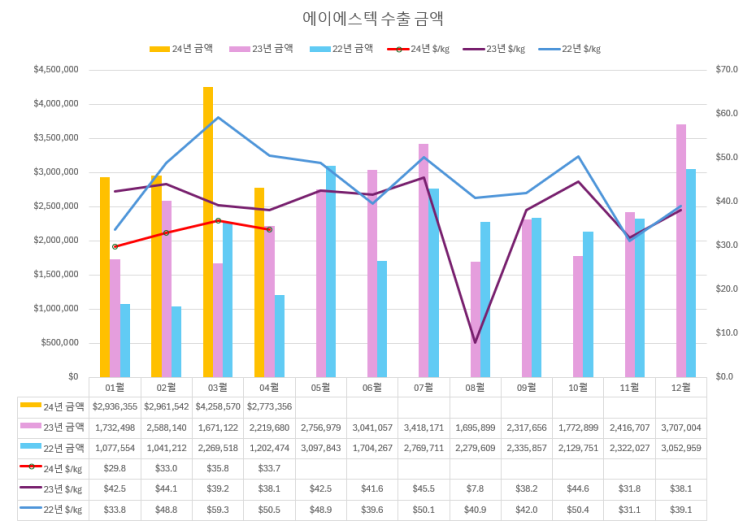Click the $40.0 right axis label
The width and height of the screenshot is (743, 521).
pos(726,201)
